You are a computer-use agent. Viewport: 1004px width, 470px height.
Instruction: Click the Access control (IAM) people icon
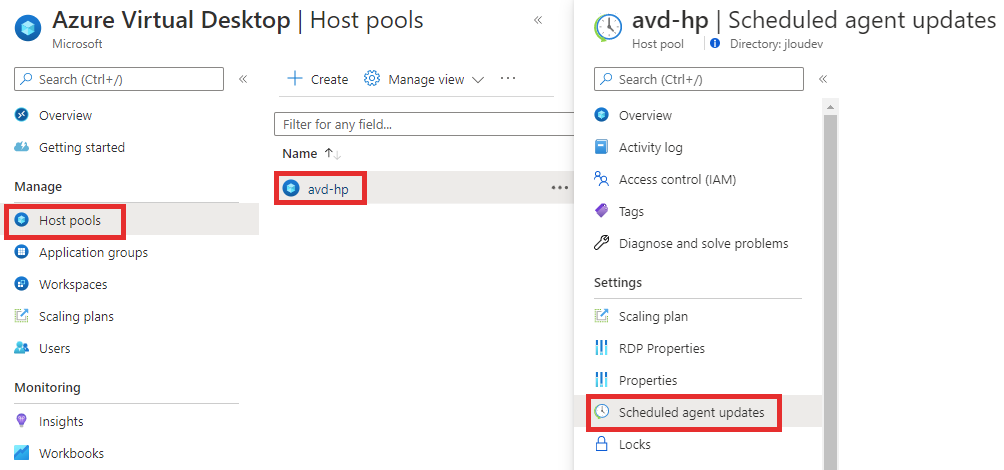click(601, 179)
